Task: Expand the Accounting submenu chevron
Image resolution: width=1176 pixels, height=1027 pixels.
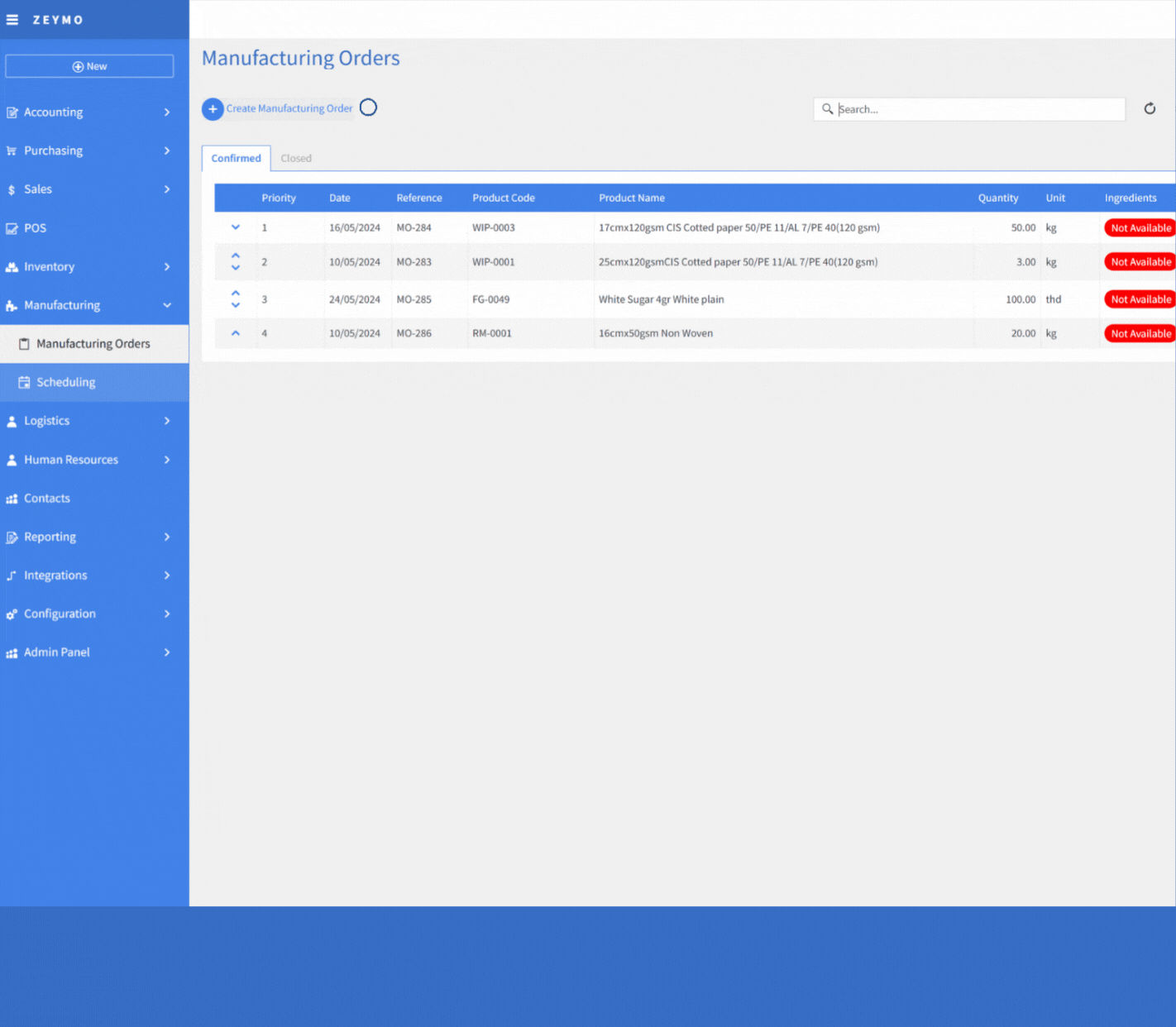Action: tap(167, 112)
